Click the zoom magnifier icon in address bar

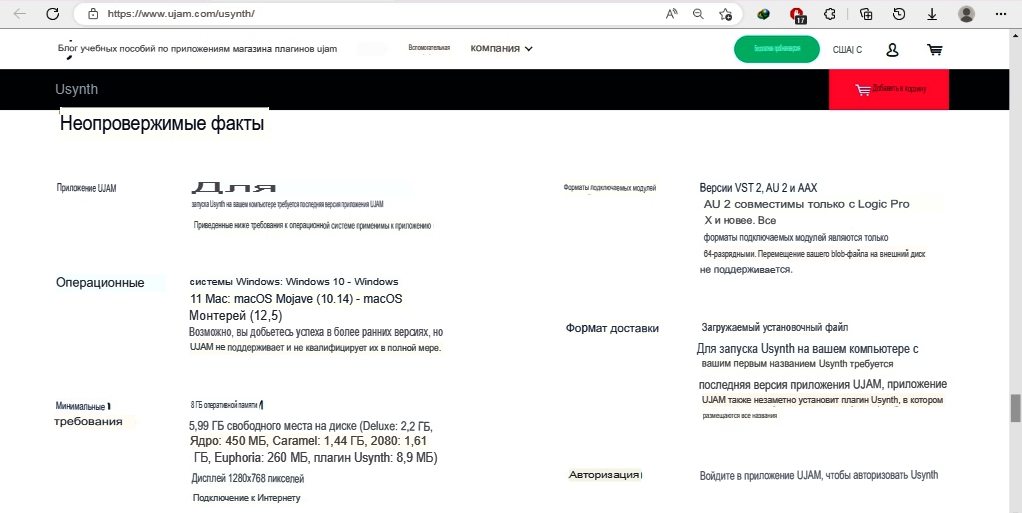698,14
